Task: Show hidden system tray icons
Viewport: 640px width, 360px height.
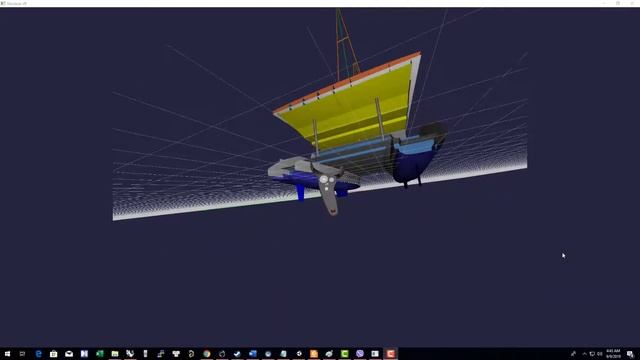Action: (584, 354)
